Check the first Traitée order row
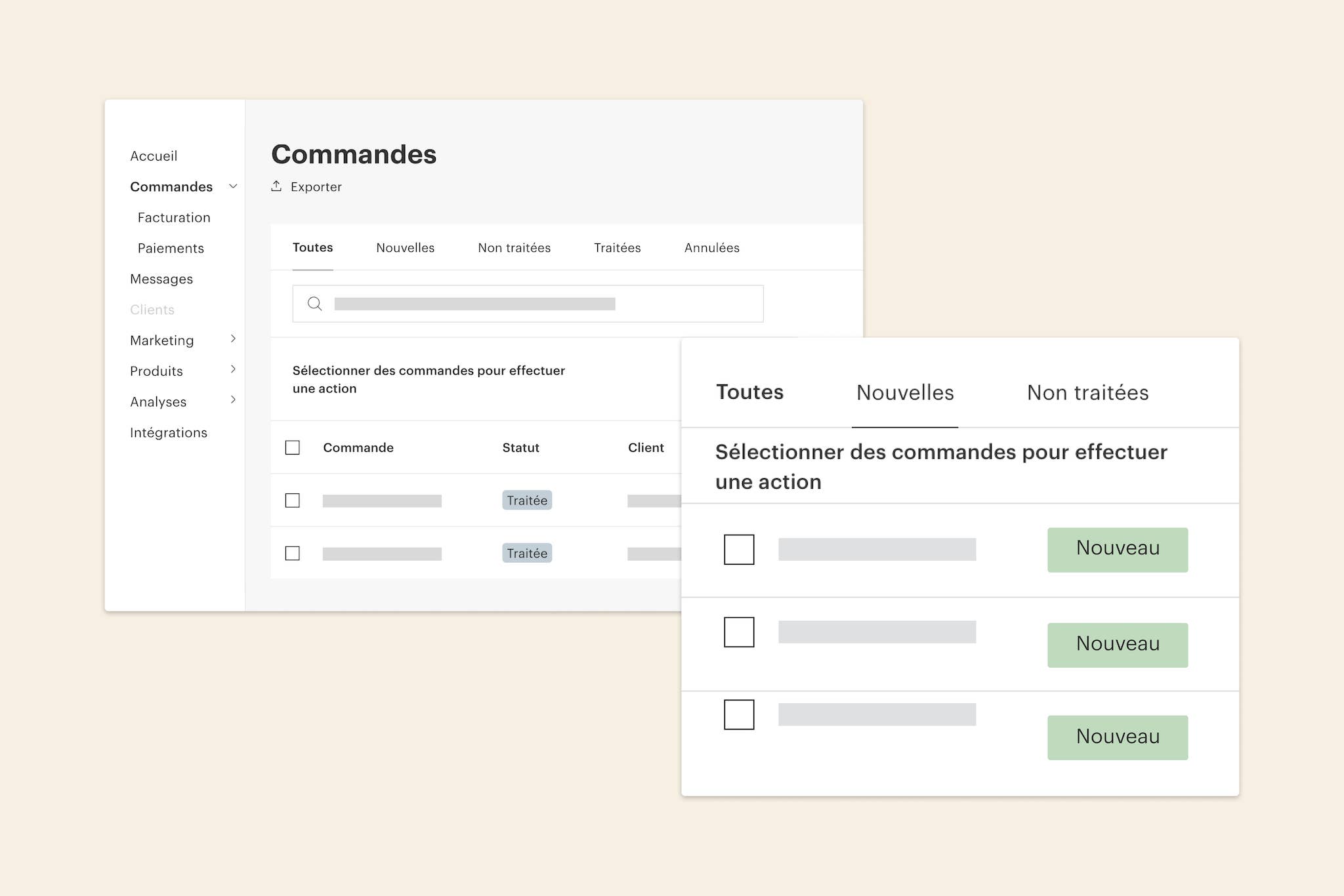Screen dimensions: 1344x896 pos(293,500)
